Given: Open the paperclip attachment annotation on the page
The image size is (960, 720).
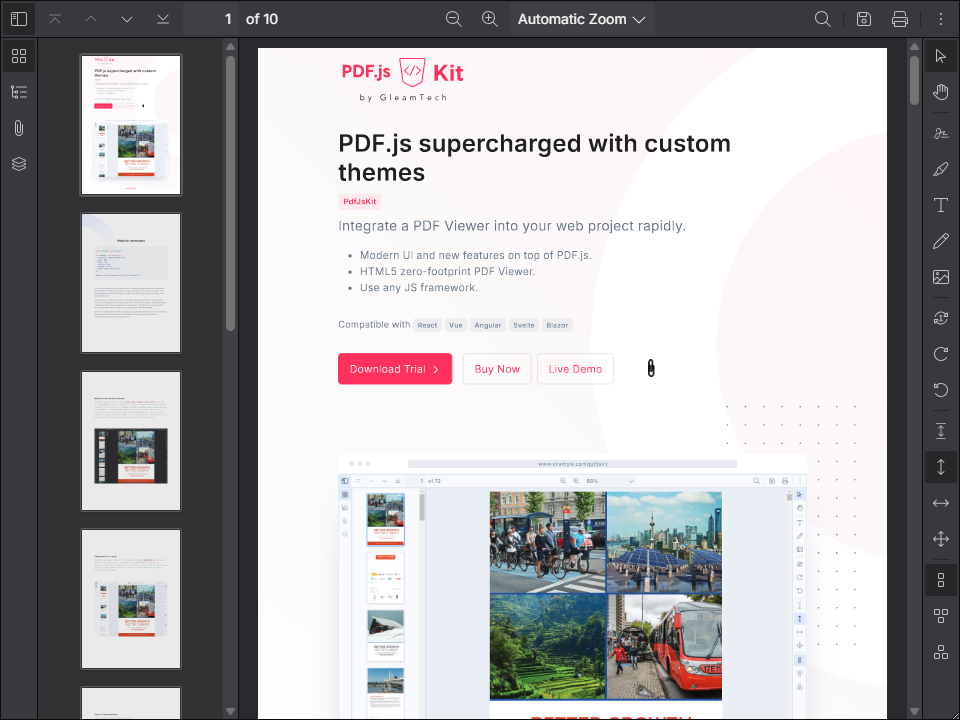Looking at the screenshot, I should point(651,369).
